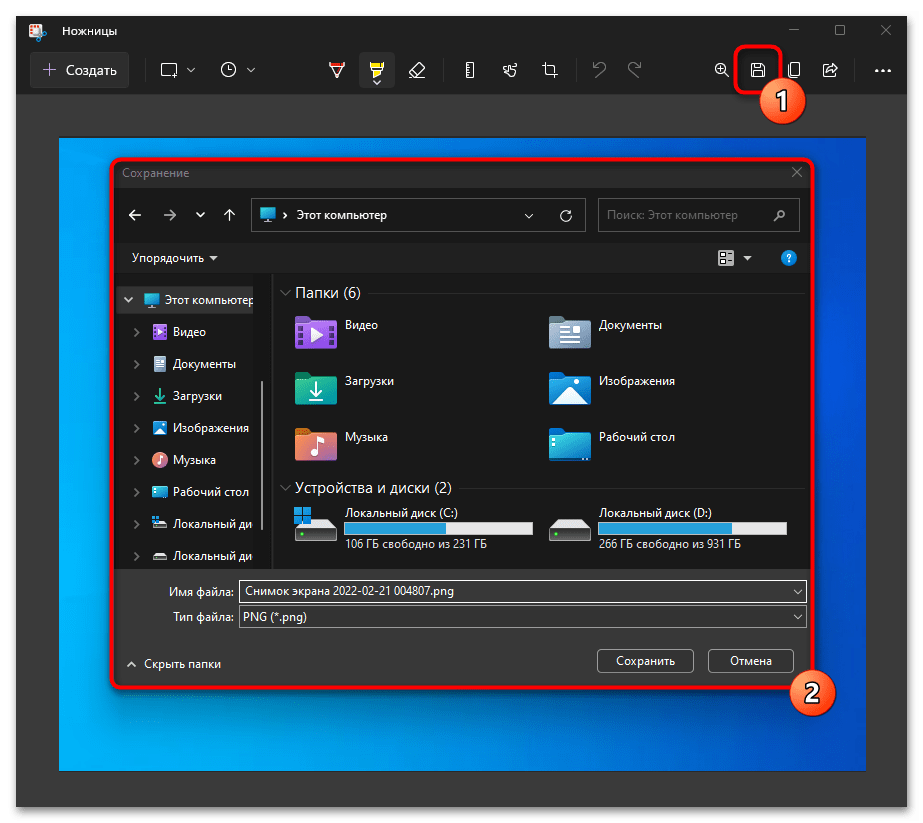Screen dimensions: 923x823
Task: Collapse Этот компьютер tree node
Action: point(128,300)
